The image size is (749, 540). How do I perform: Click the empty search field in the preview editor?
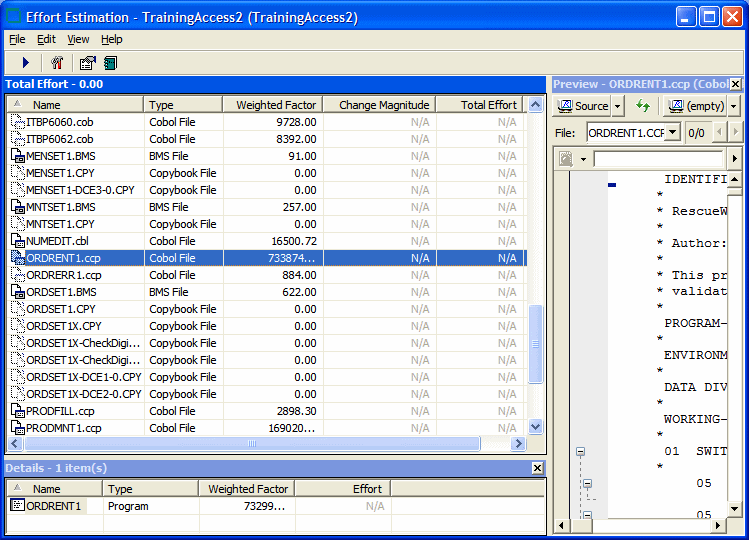[x=657, y=159]
